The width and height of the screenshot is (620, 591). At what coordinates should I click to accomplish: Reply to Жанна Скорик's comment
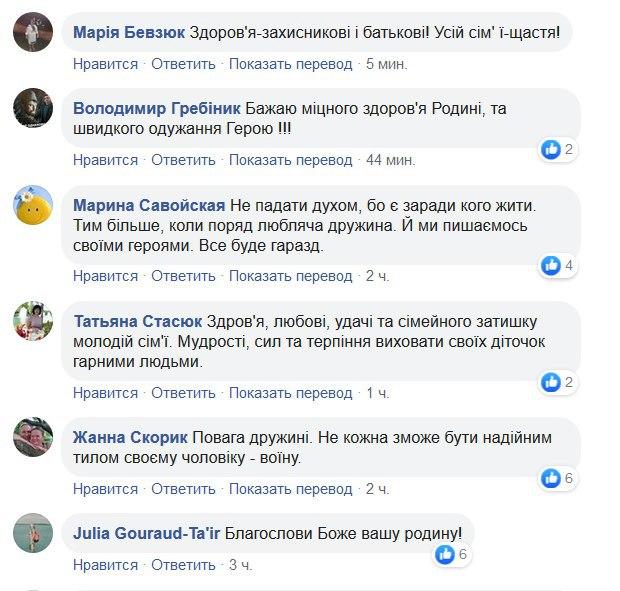coord(184,489)
